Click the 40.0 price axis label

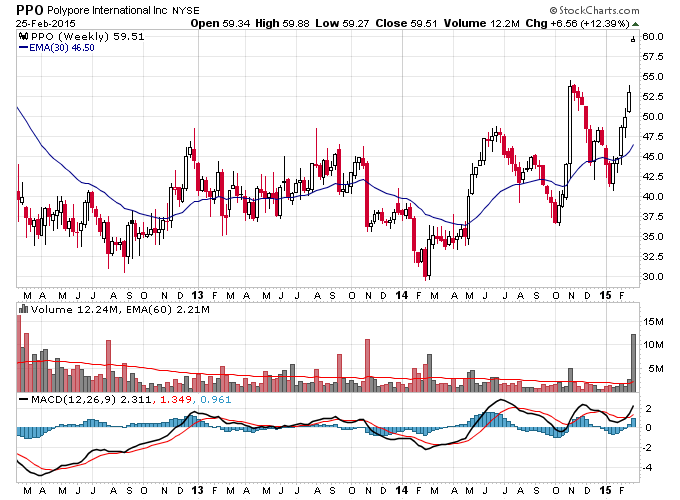coord(653,196)
